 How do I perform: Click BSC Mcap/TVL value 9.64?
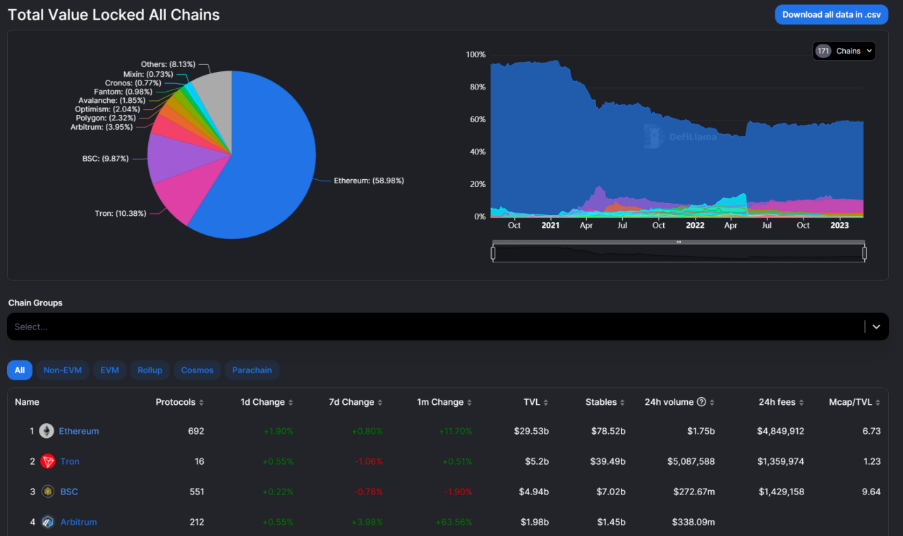click(x=871, y=492)
